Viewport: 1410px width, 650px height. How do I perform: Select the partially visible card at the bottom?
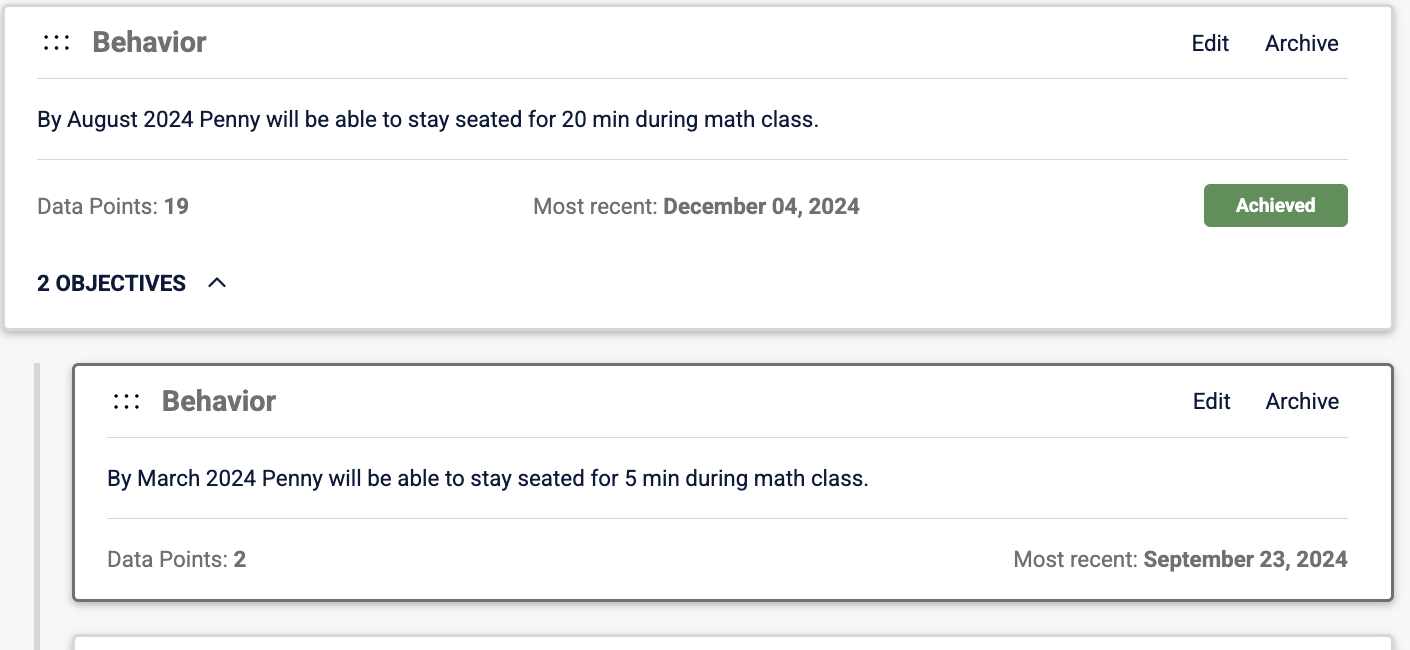coord(733,642)
